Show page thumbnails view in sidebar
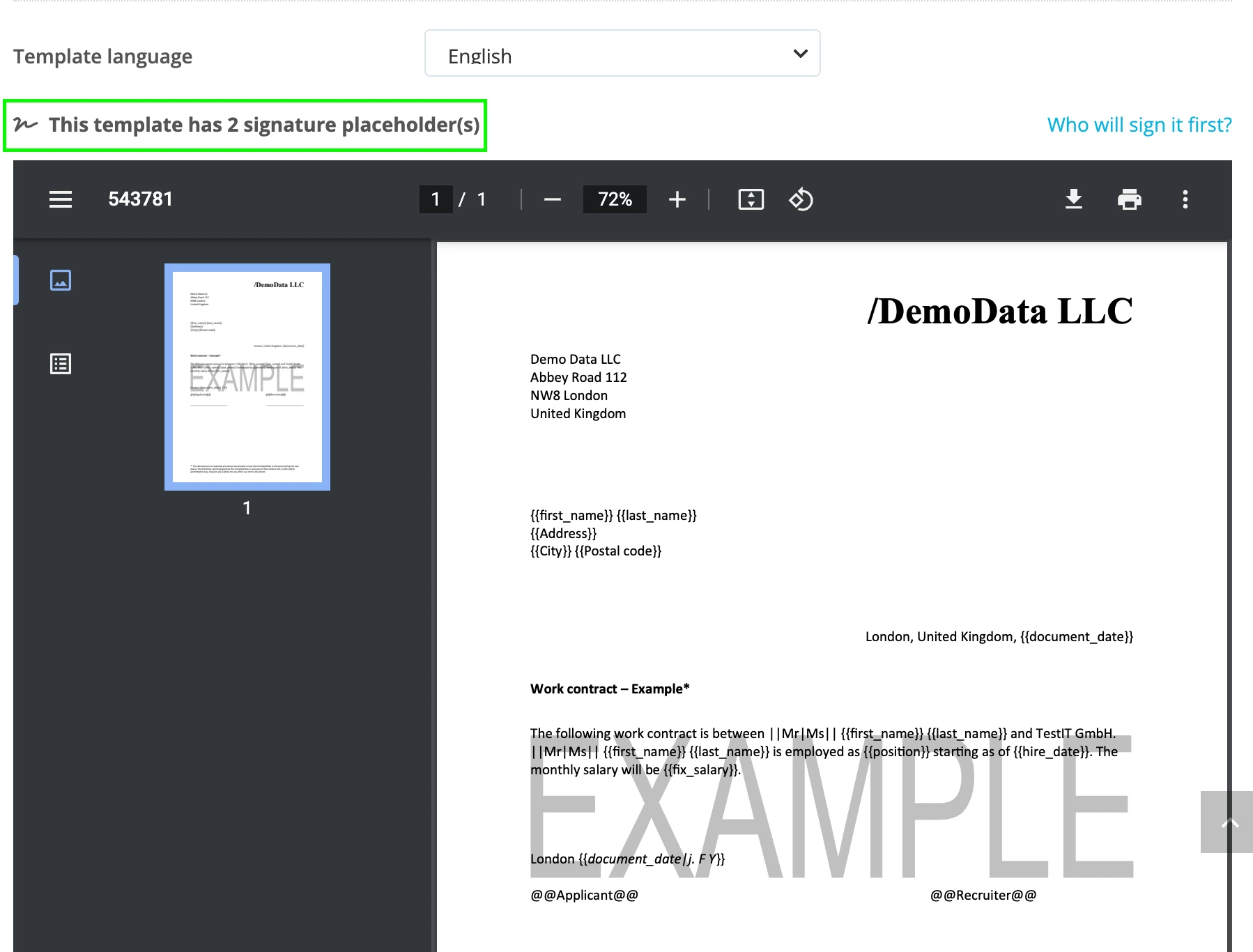 (x=61, y=280)
